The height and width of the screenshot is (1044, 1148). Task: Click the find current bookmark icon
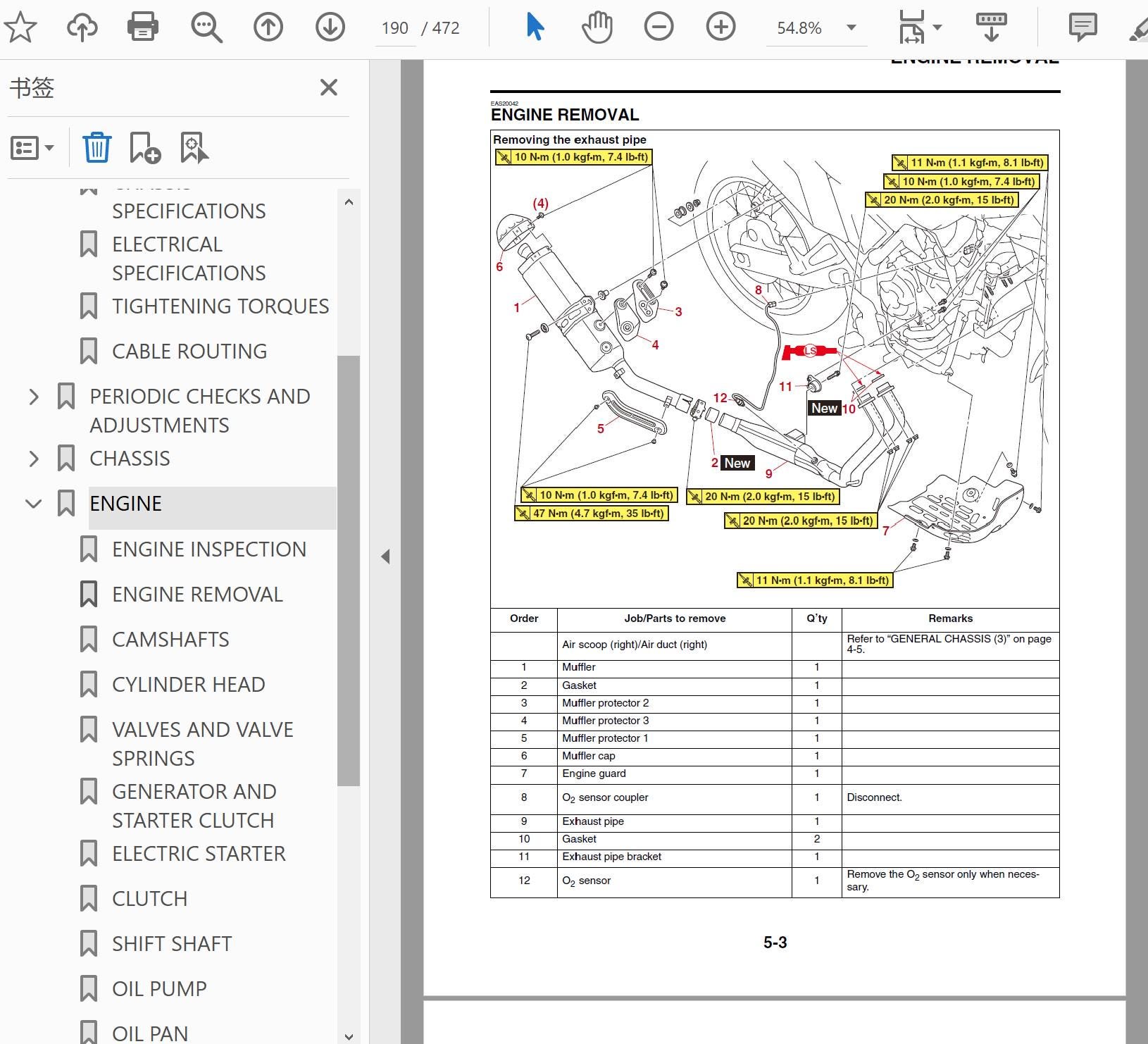click(194, 147)
